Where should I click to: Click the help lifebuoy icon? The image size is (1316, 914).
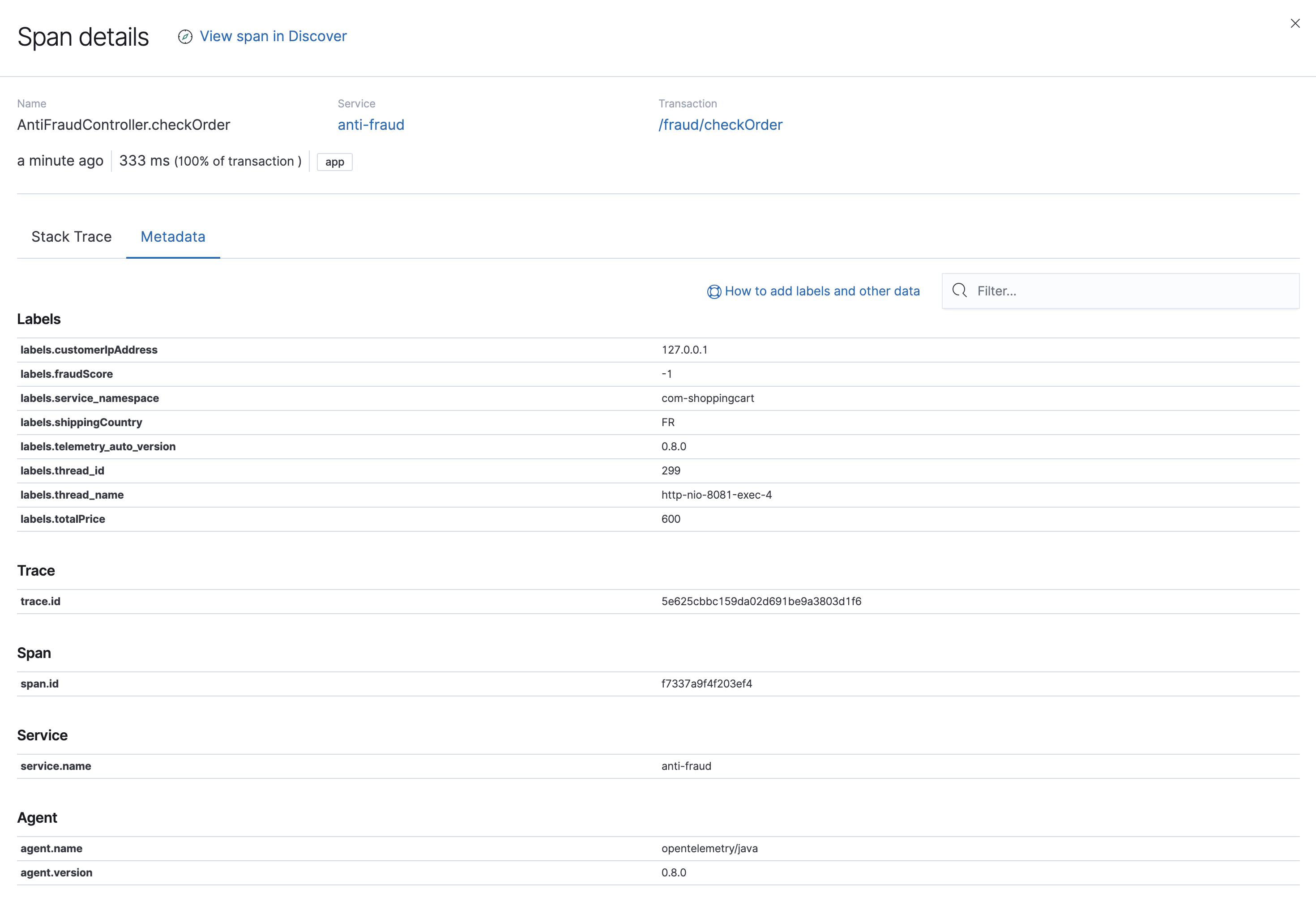pos(714,291)
